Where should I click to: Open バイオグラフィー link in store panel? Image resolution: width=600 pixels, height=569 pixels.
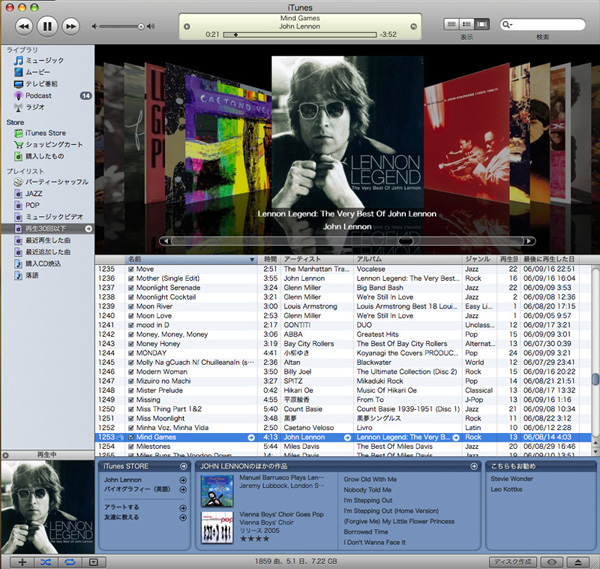pyautogui.click(x=137, y=489)
